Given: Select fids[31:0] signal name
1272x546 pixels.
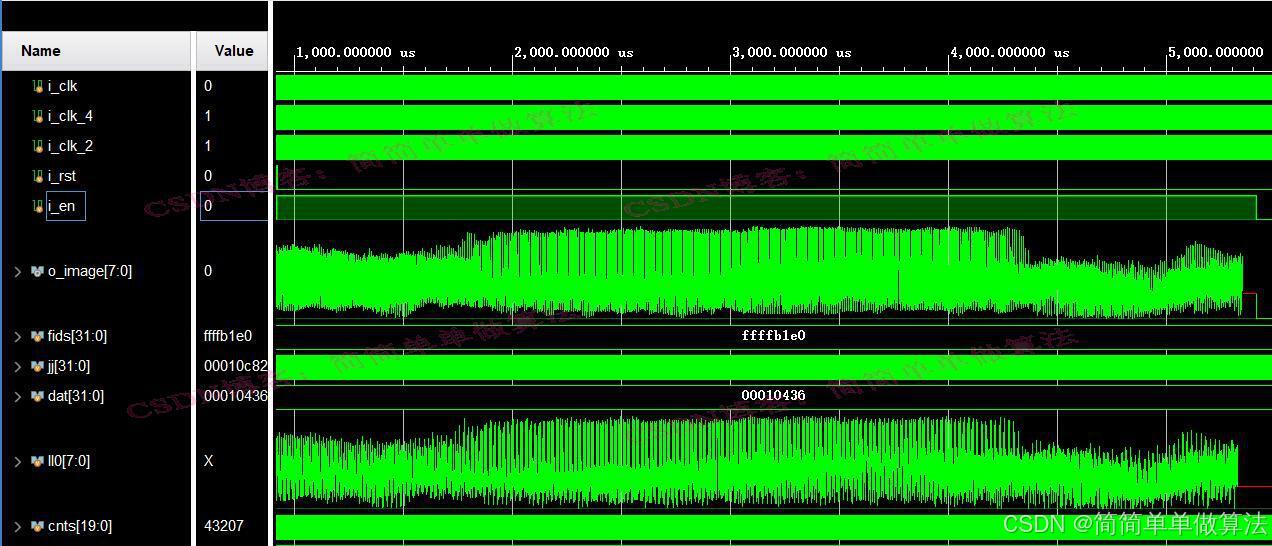Looking at the screenshot, I should point(77,336).
